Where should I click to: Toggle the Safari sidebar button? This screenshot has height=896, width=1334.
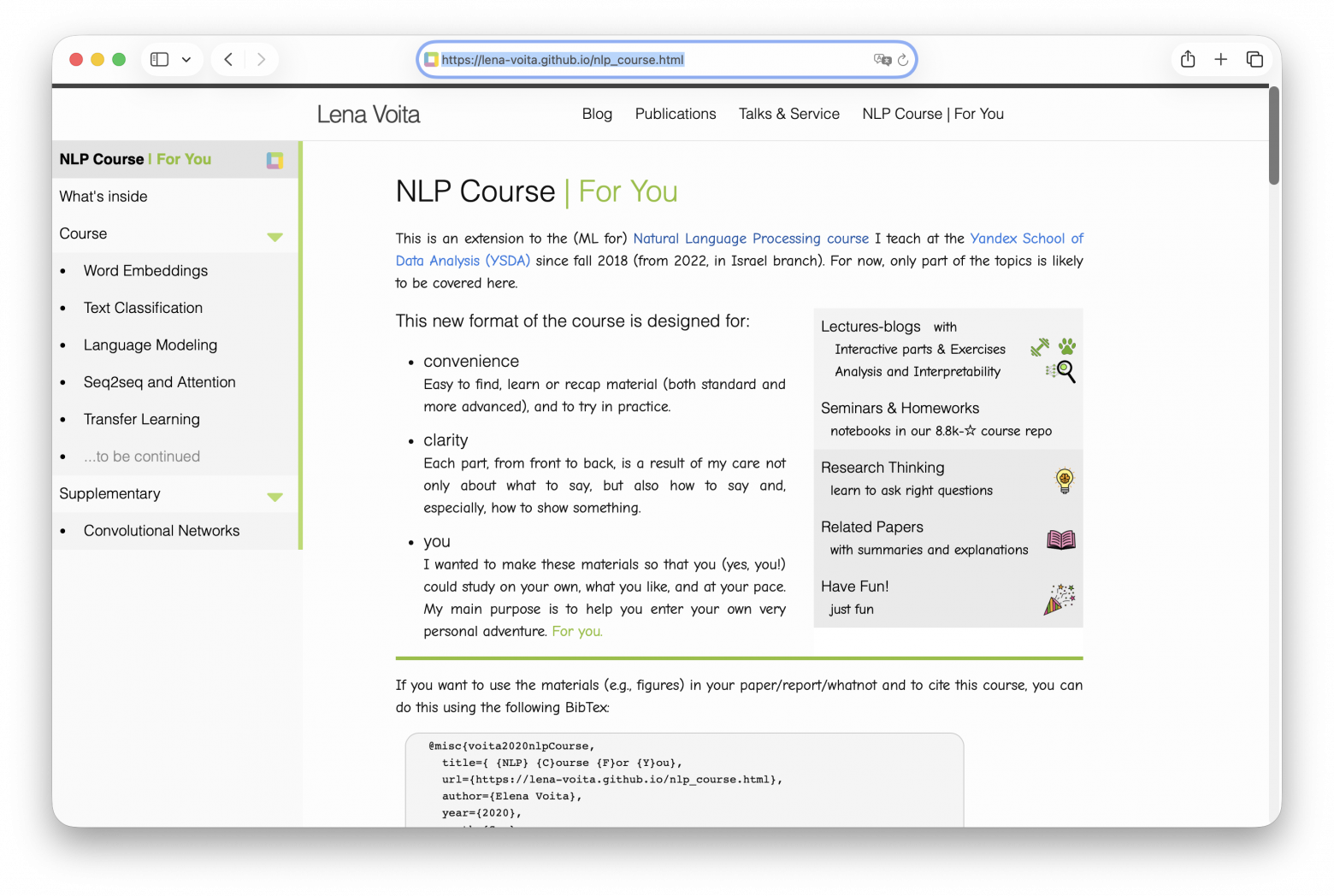(x=159, y=59)
